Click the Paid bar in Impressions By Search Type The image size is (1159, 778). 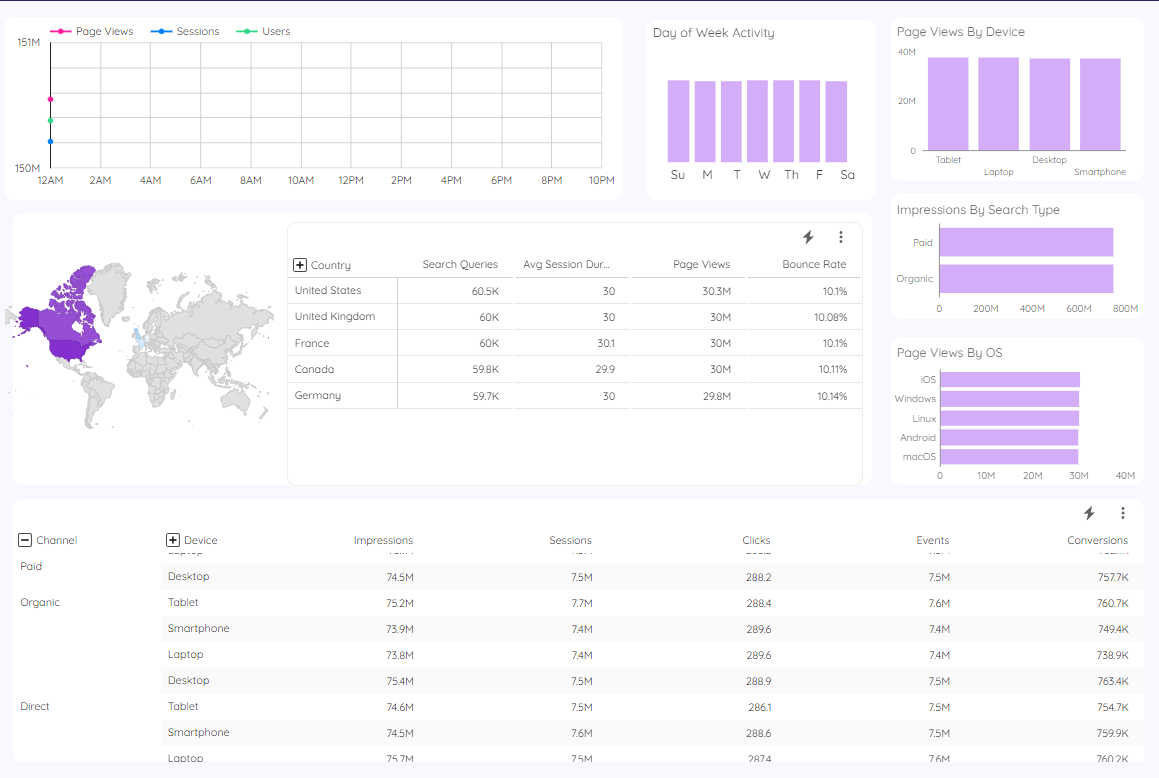click(x=1025, y=242)
